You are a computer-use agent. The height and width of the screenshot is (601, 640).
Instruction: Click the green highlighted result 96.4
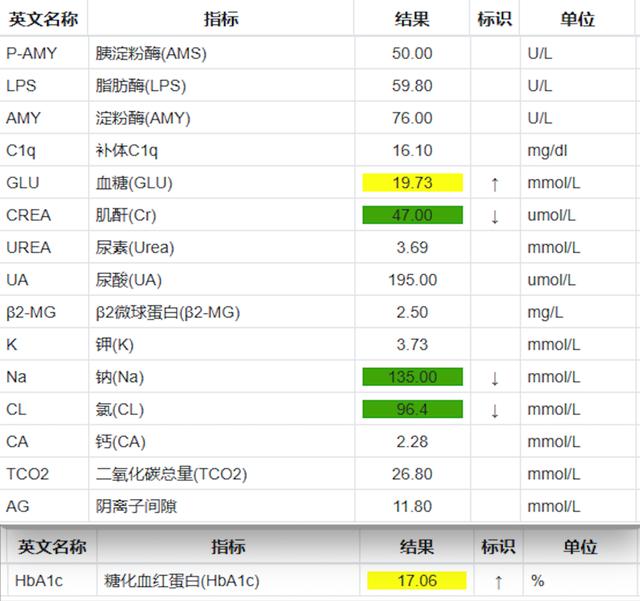[413, 409]
